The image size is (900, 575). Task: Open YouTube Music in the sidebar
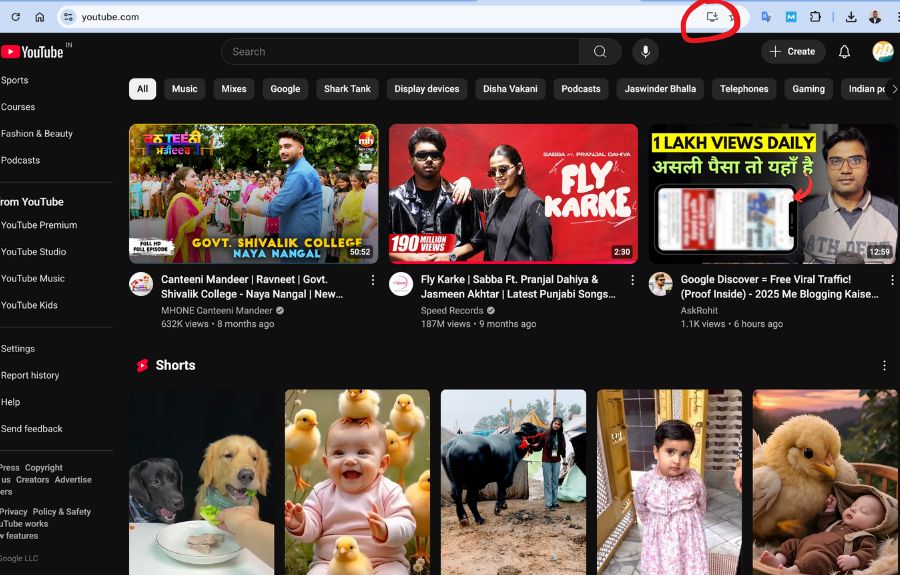tap(33, 278)
